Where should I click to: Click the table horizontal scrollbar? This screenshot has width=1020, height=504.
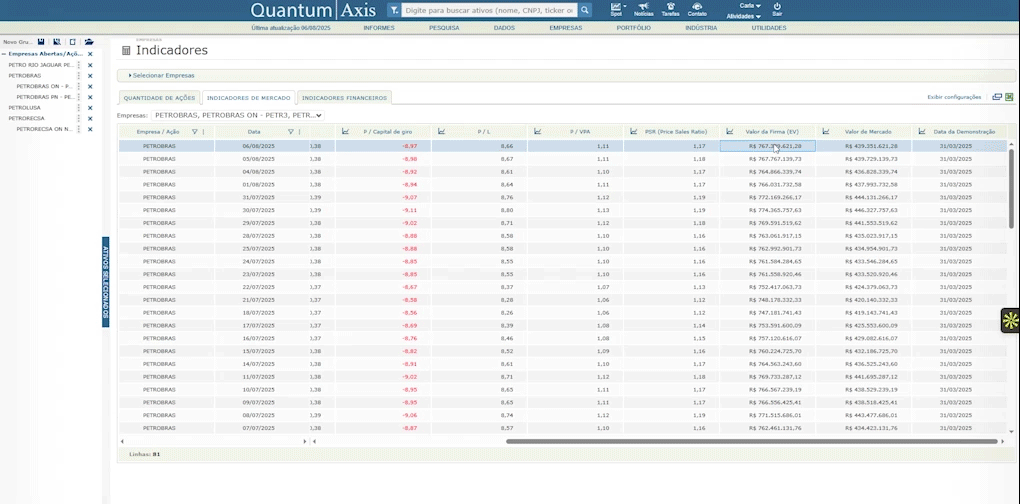(751, 441)
